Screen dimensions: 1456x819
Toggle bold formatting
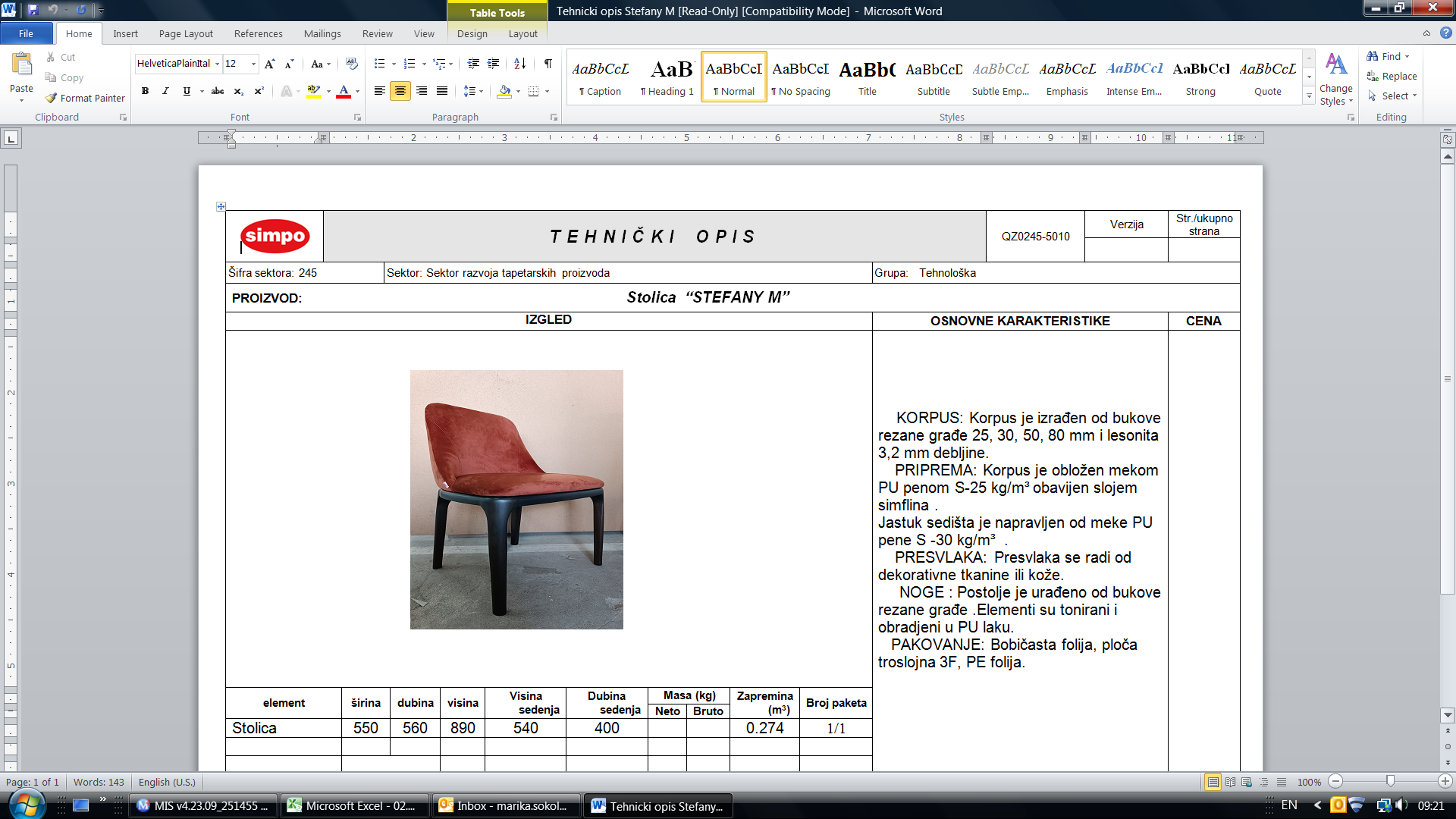tap(145, 91)
